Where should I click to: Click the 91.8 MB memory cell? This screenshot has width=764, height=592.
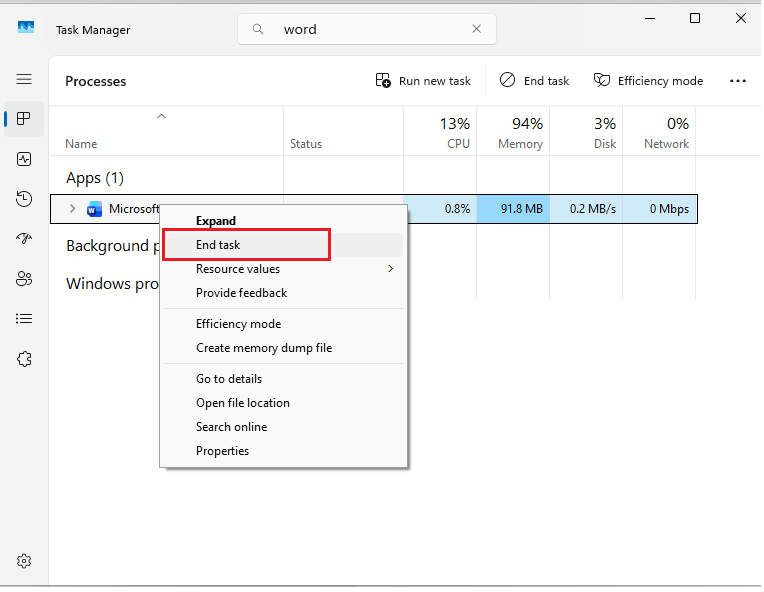(x=514, y=209)
